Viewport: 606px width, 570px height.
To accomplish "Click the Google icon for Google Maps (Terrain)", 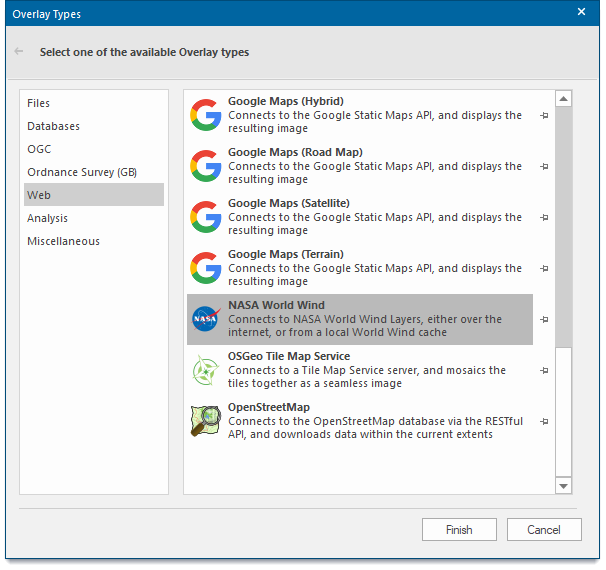I will 206,268.
